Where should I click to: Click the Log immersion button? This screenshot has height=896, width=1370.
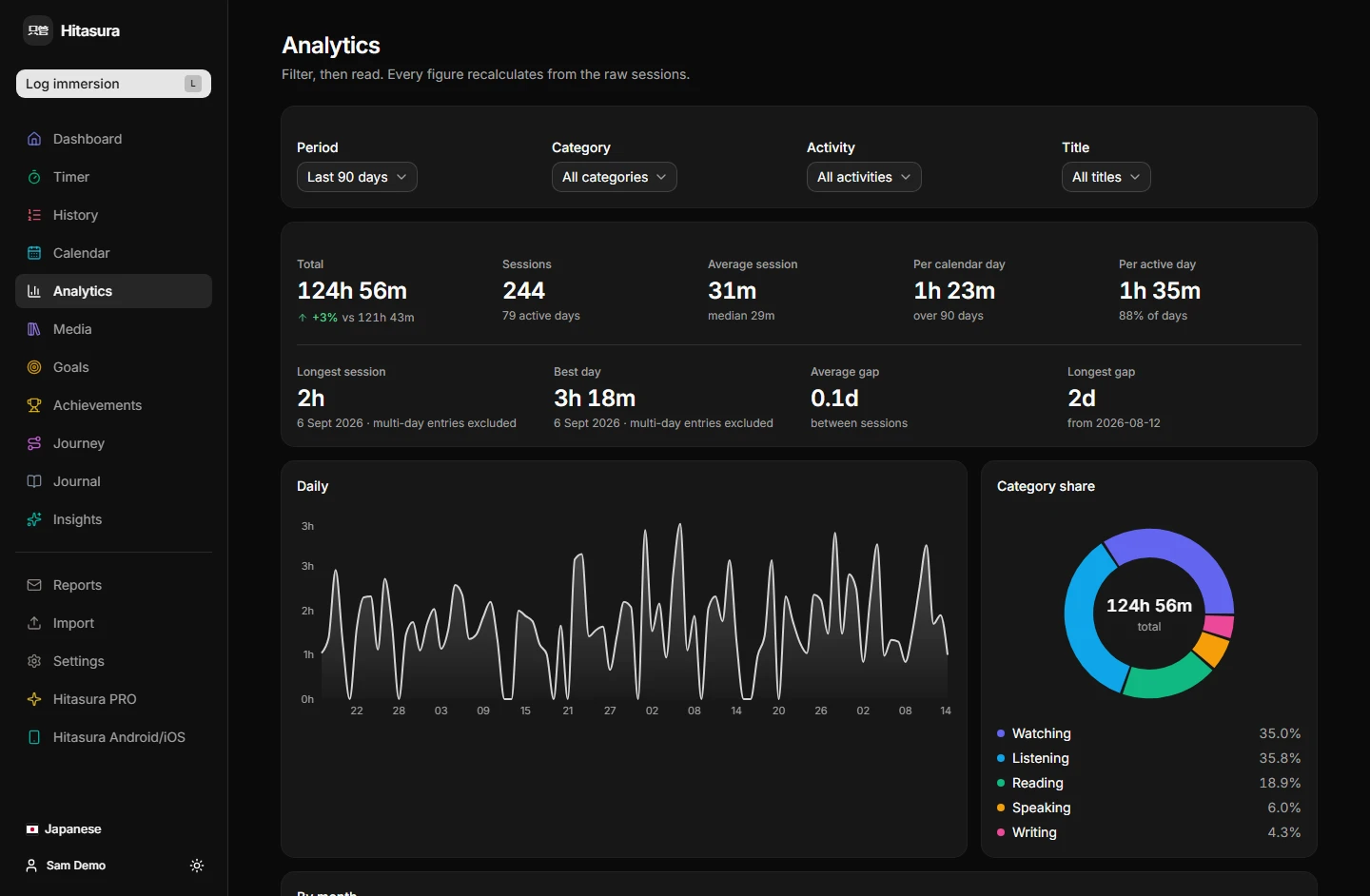click(x=113, y=84)
